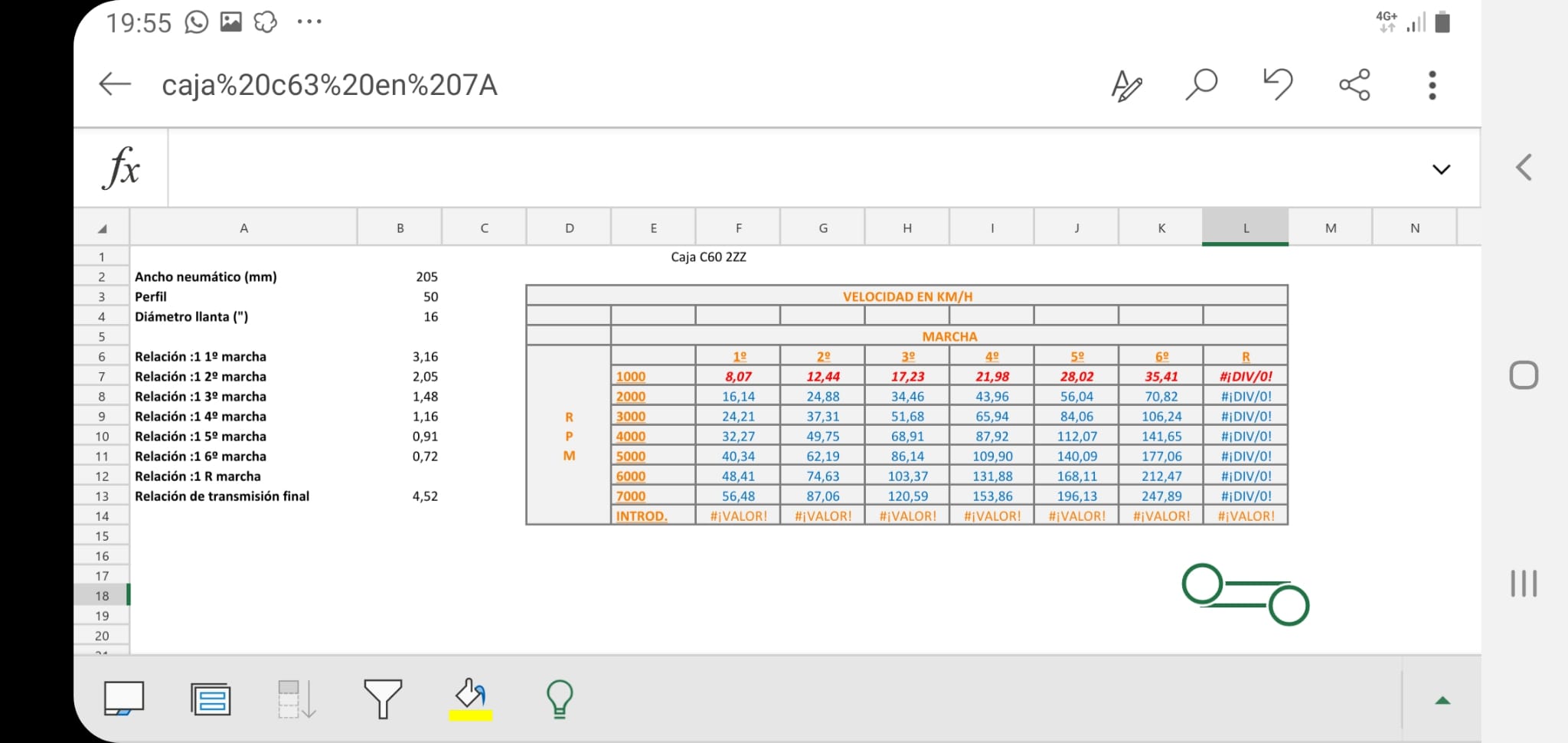Select column A header

tap(243, 227)
